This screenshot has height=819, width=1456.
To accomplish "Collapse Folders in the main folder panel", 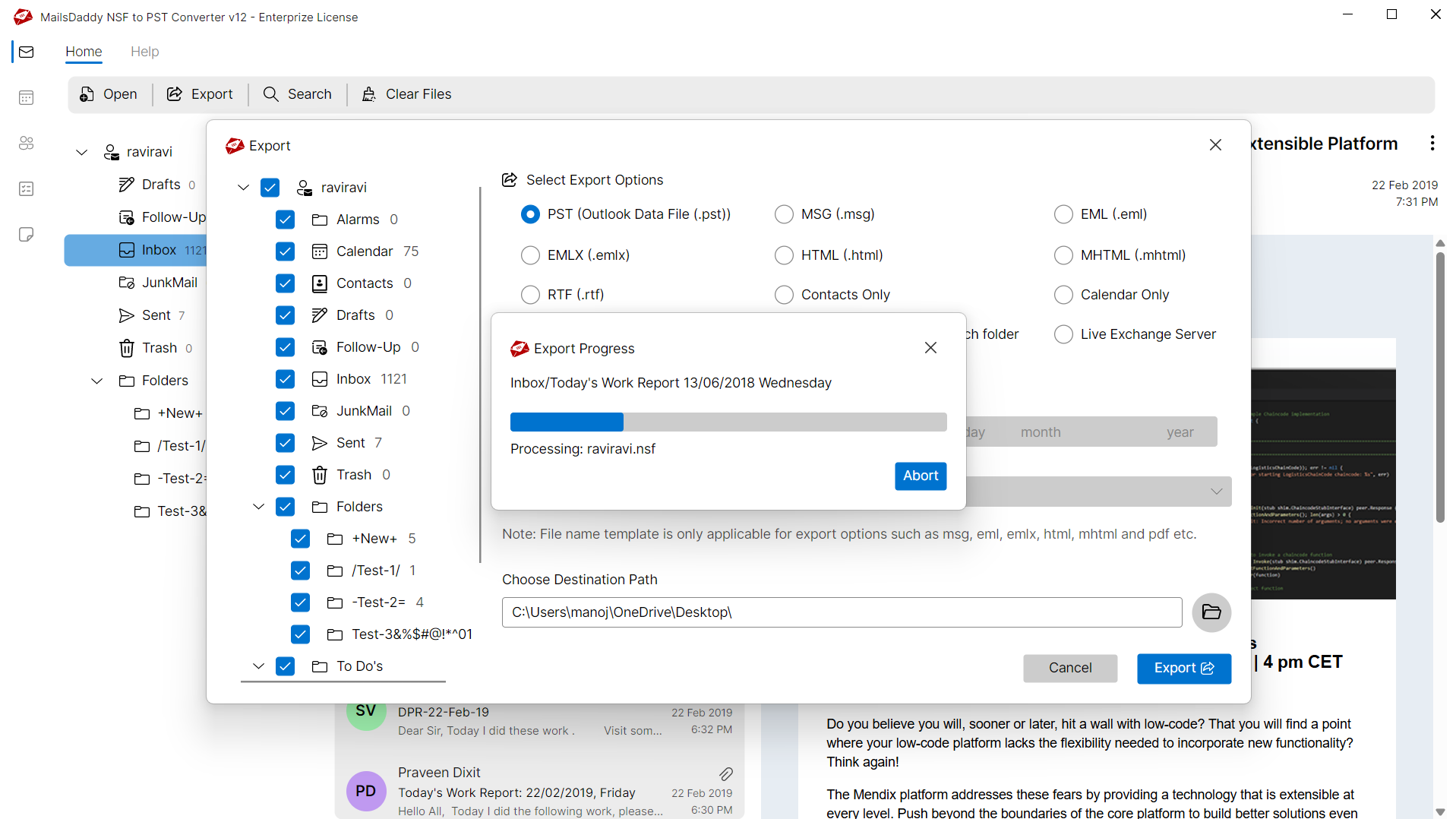I will tap(96, 381).
